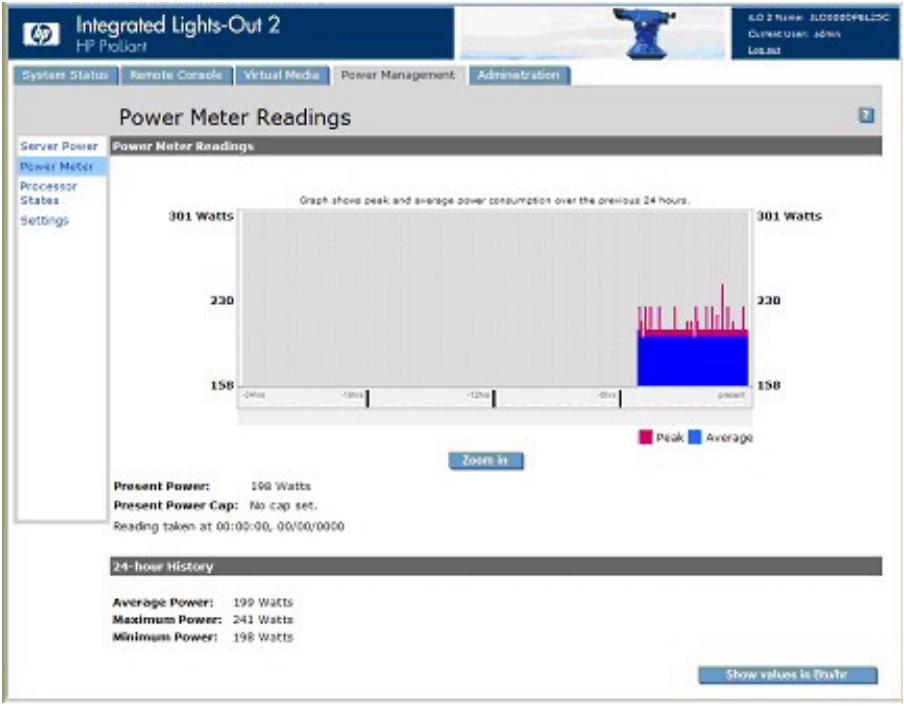The height and width of the screenshot is (706, 904).
Task: Click the 24-hour History section header
Action: (496, 566)
